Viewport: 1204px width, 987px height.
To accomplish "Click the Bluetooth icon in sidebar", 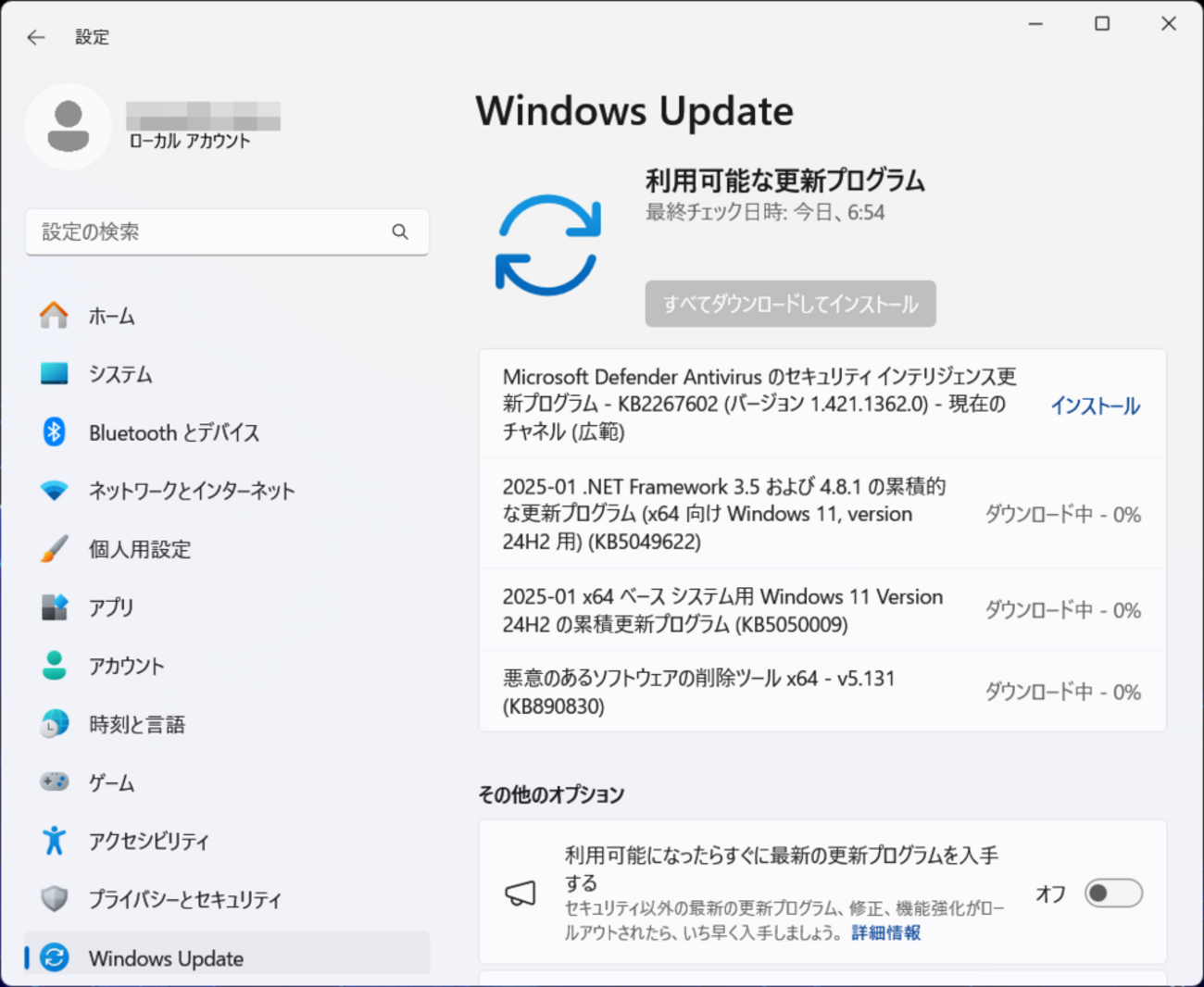I will pyautogui.click(x=54, y=432).
